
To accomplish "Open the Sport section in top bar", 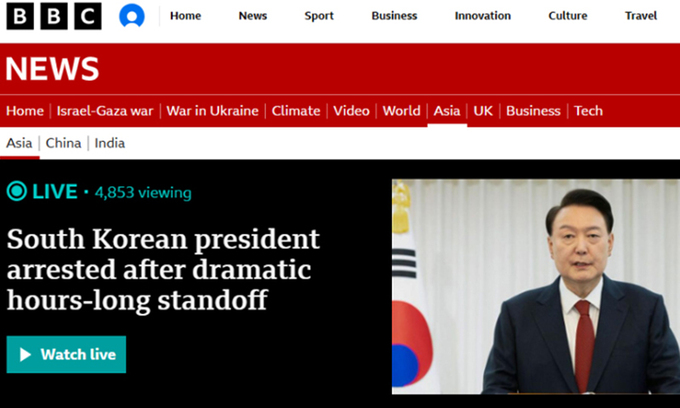I will pyautogui.click(x=319, y=16).
